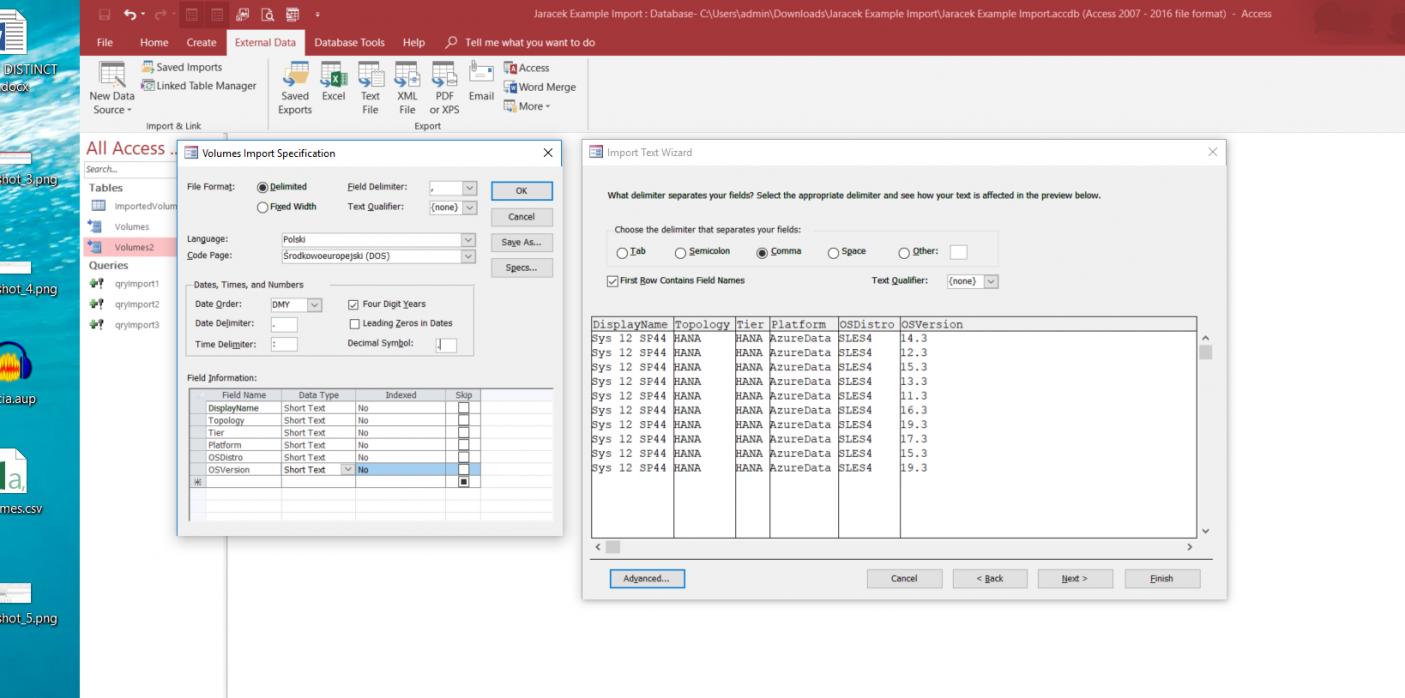This screenshot has height=698, width=1405.
Task: Click the Advanced... button in wizard
Action: pos(647,578)
